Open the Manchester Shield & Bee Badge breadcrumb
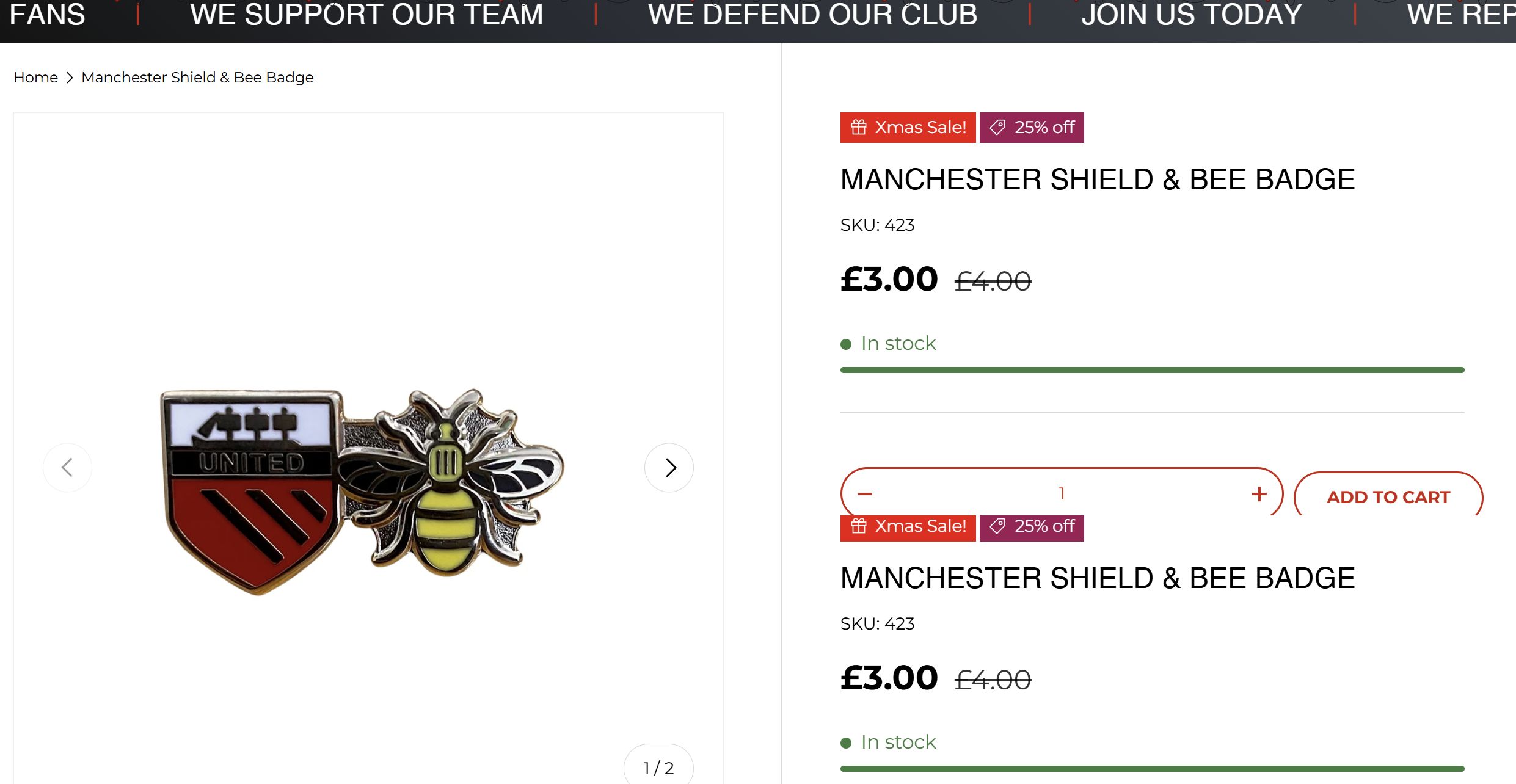1516x784 pixels. tap(197, 78)
